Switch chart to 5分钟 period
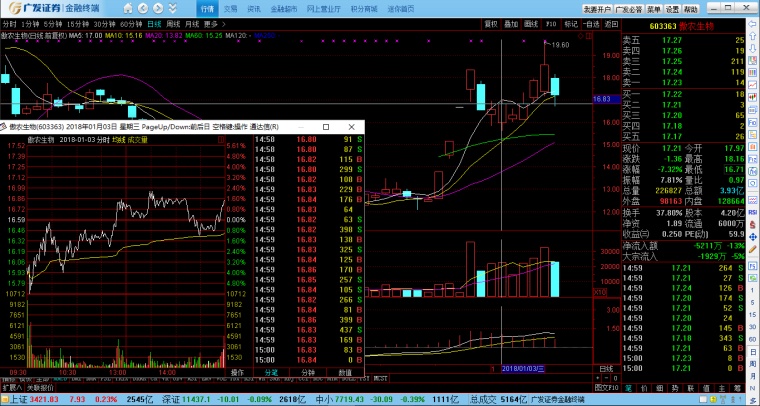 [53, 24]
